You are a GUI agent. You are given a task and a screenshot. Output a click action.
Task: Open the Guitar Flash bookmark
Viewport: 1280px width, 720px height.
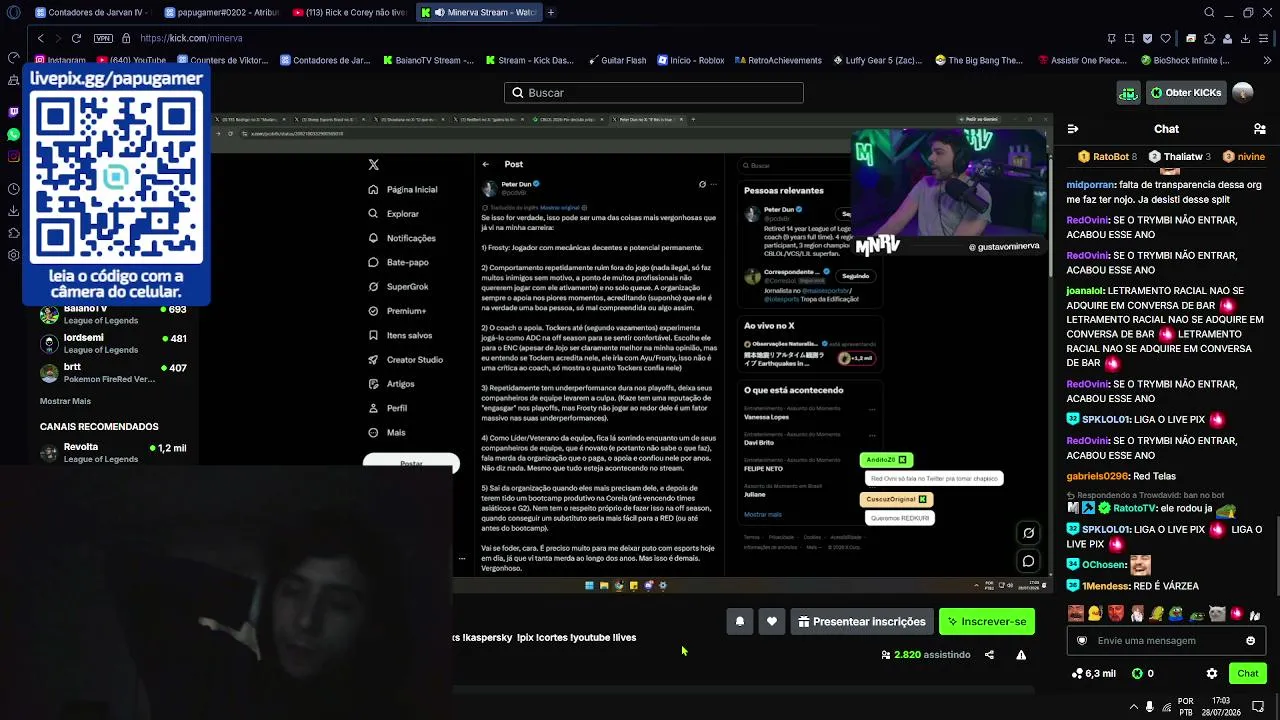tap(617, 60)
